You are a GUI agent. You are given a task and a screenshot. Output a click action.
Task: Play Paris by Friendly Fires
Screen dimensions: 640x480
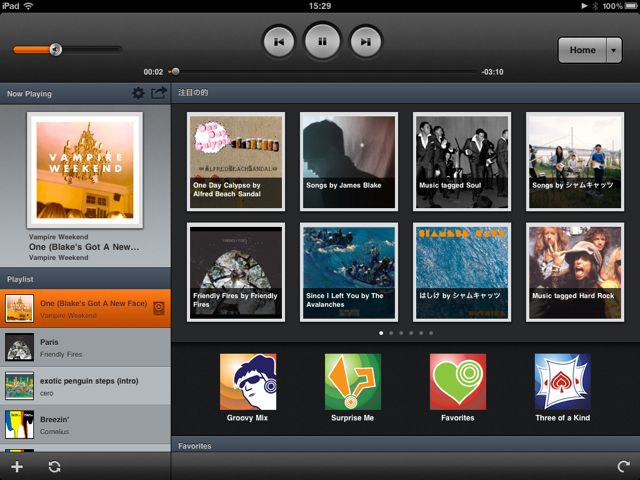[85, 347]
